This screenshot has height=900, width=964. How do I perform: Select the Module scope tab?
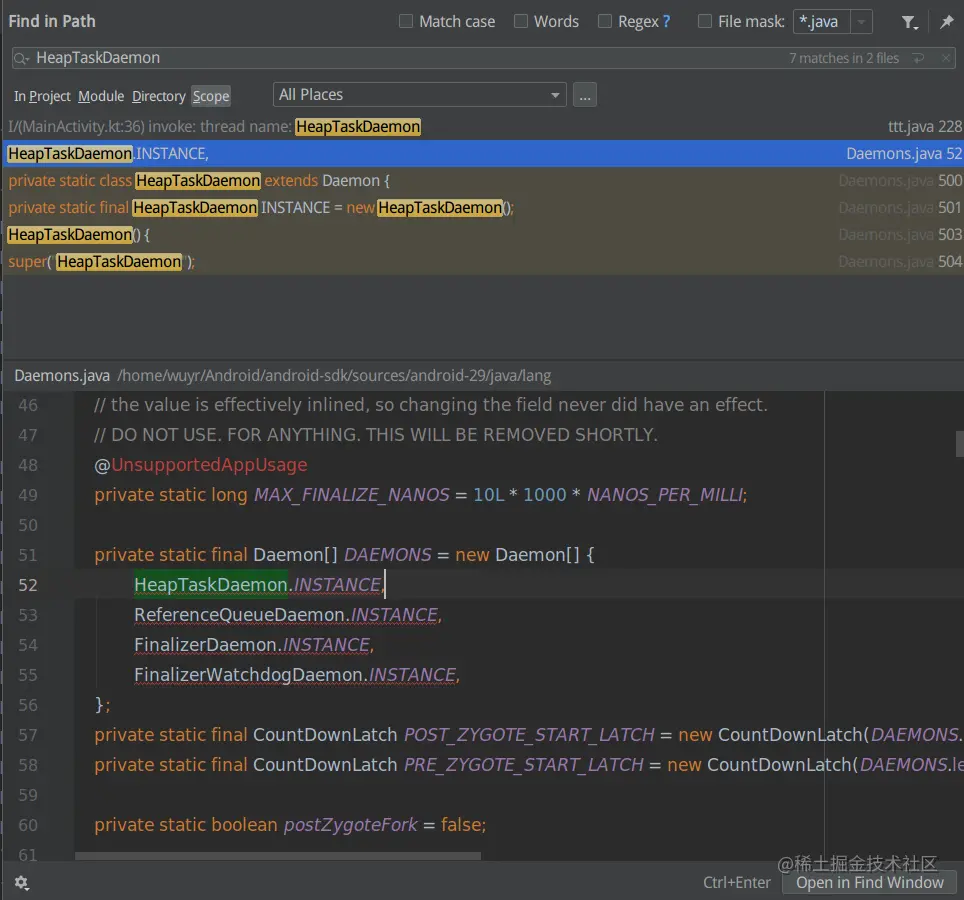coord(101,96)
